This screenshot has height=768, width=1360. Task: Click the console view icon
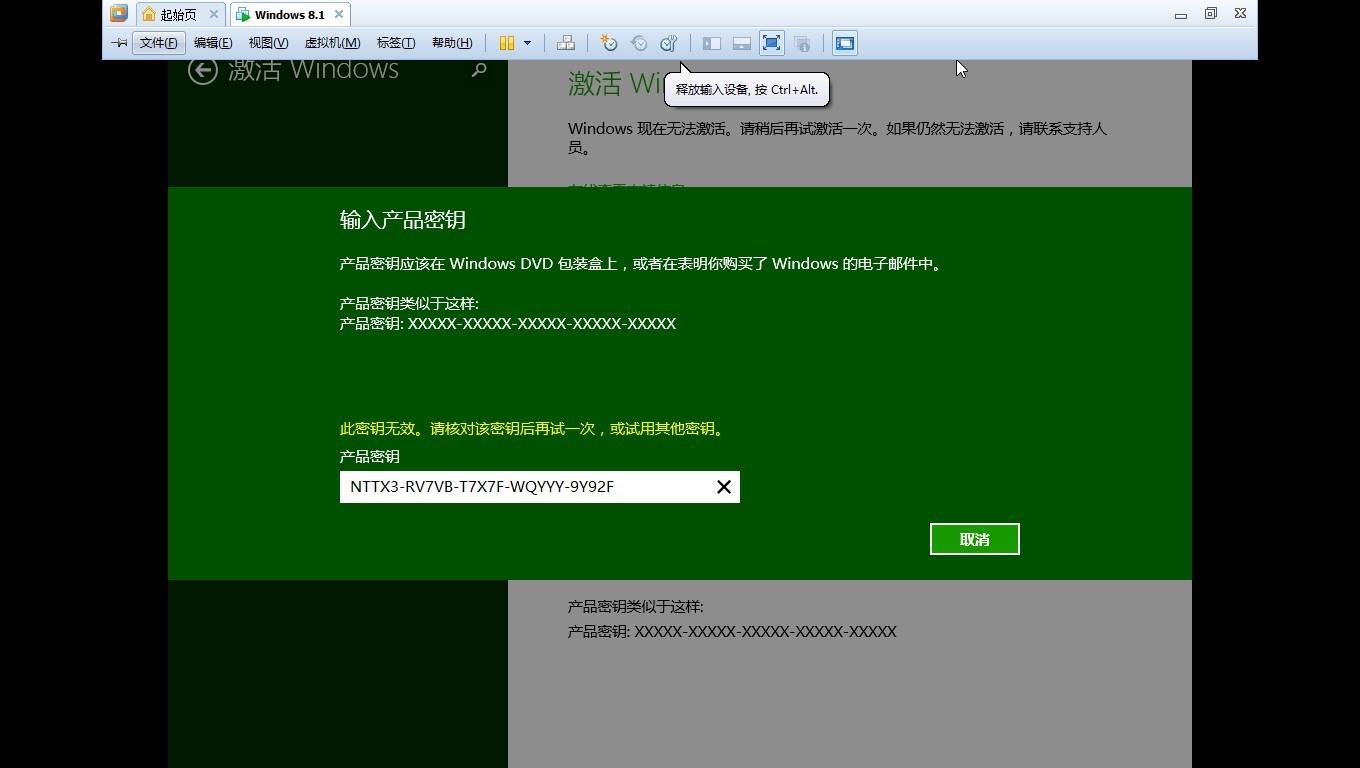845,43
